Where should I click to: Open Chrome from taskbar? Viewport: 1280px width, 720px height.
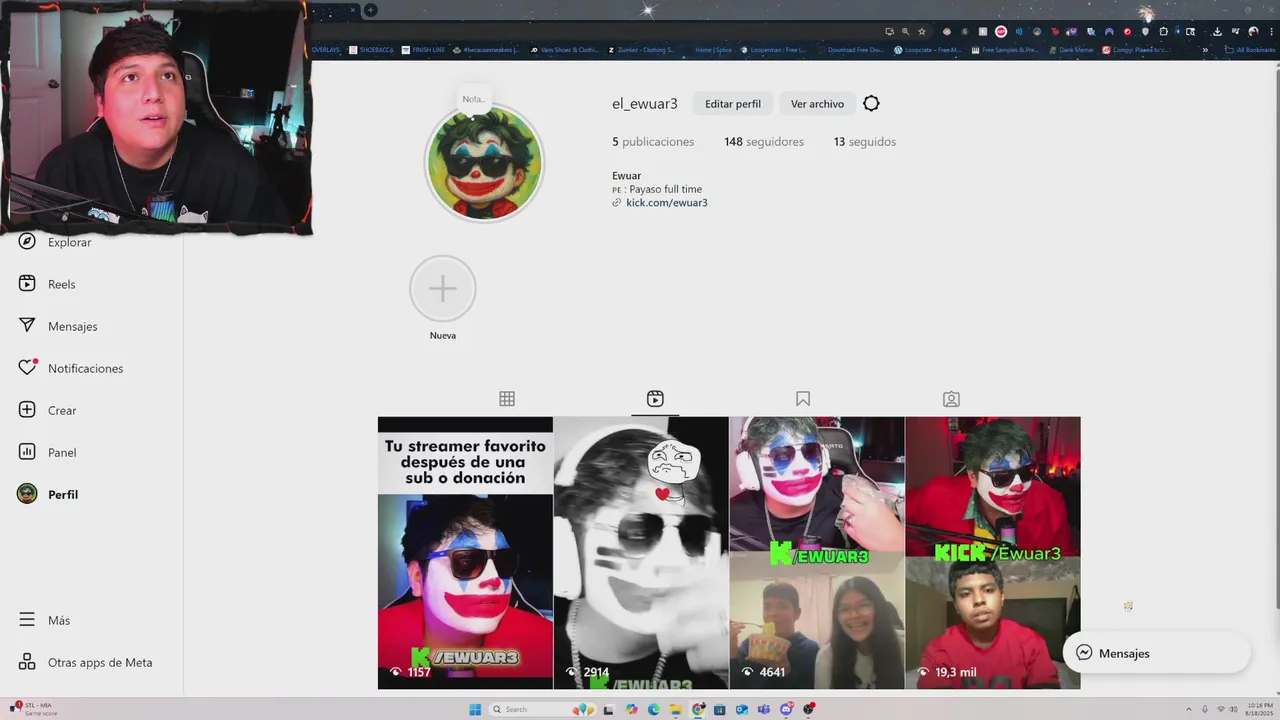[x=698, y=710]
